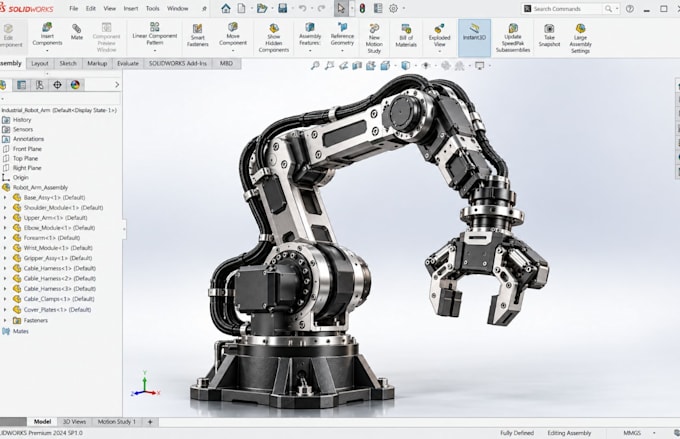Open the PropertyManager panel tab
680x439 pixels.
(x=21, y=85)
